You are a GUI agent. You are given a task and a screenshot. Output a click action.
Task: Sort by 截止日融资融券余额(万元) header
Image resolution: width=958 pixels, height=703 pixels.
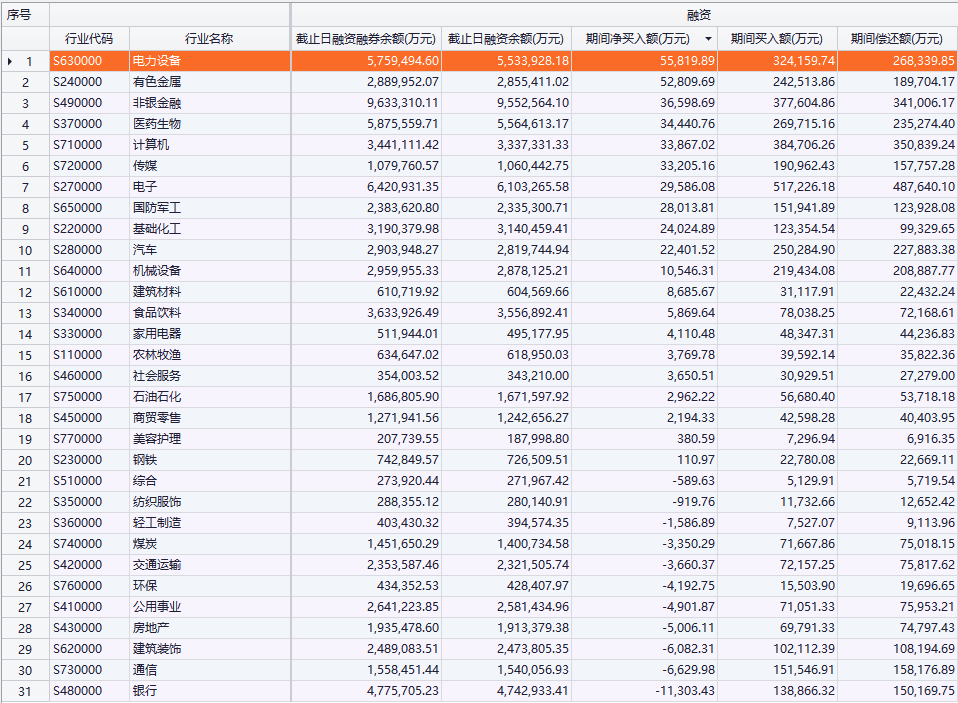pyautogui.click(x=365, y=39)
